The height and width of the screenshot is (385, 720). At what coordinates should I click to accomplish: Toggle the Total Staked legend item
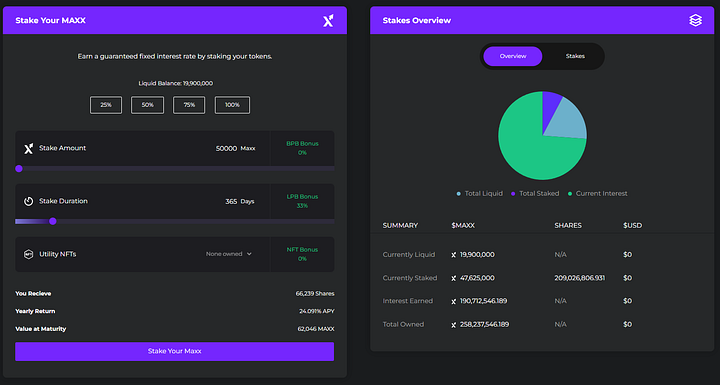(535, 193)
